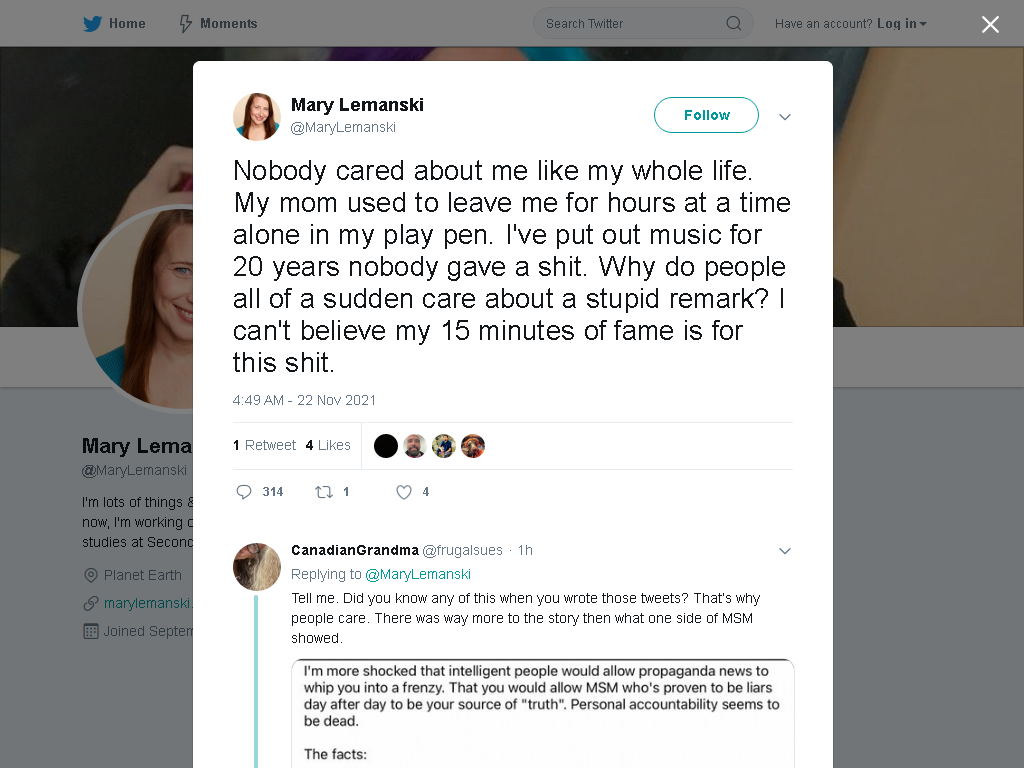Viewport: 1024px width, 768px height.
Task: Expand CanadianGrandma reply options chevron
Action: tap(784, 551)
